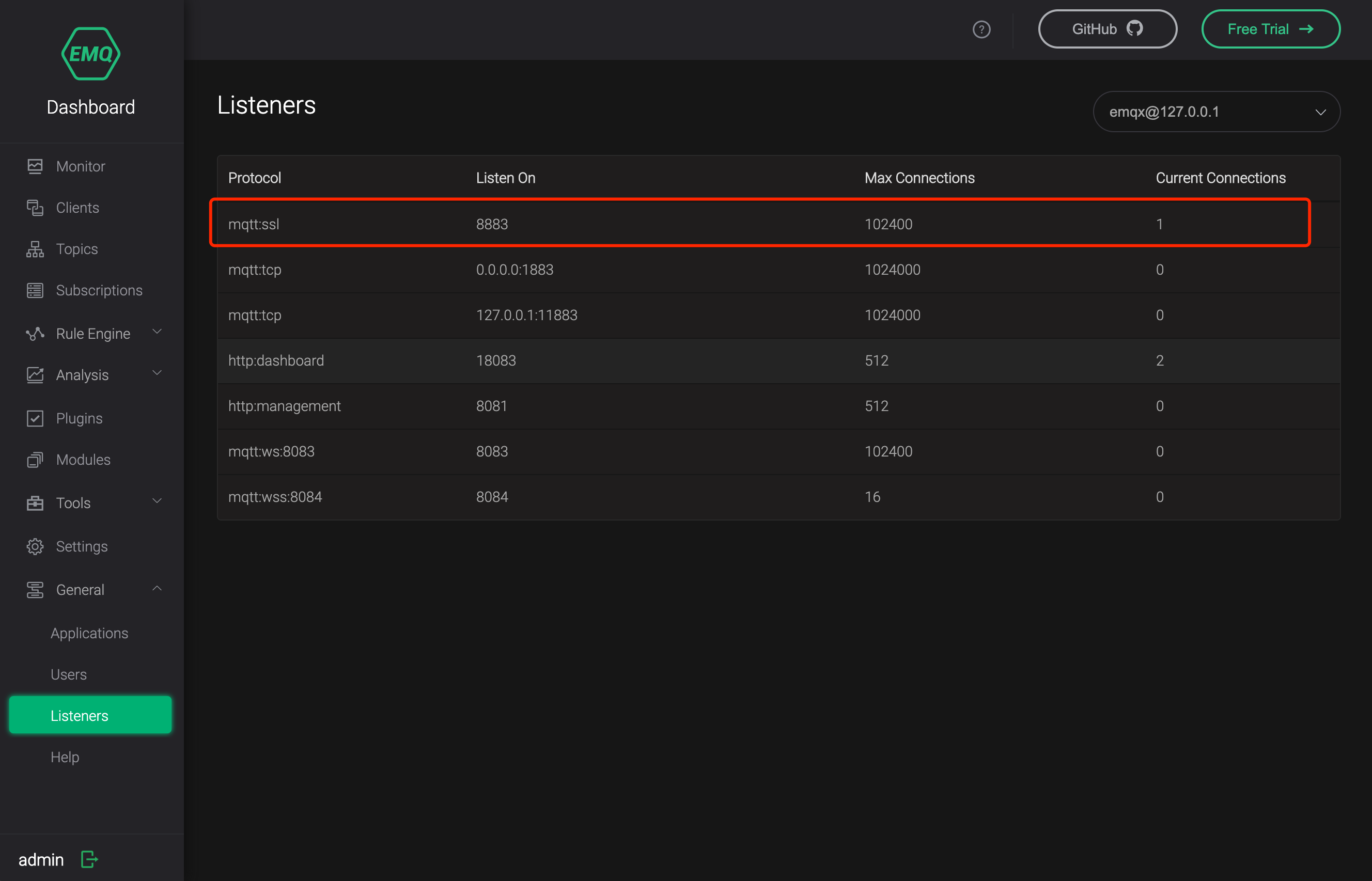Click the Free Trial button

[1270, 28]
